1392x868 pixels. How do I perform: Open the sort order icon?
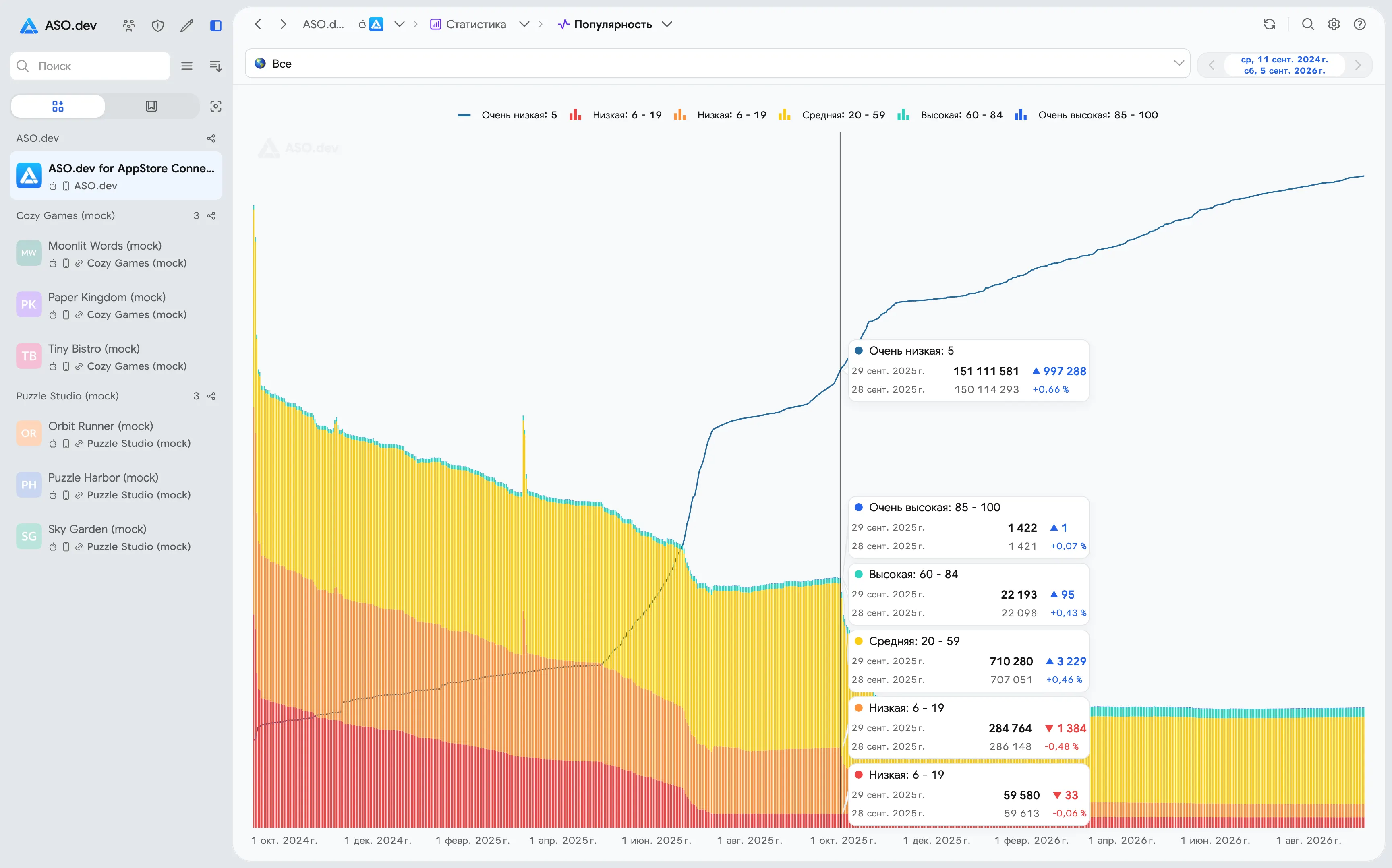pyautogui.click(x=215, y=66)
